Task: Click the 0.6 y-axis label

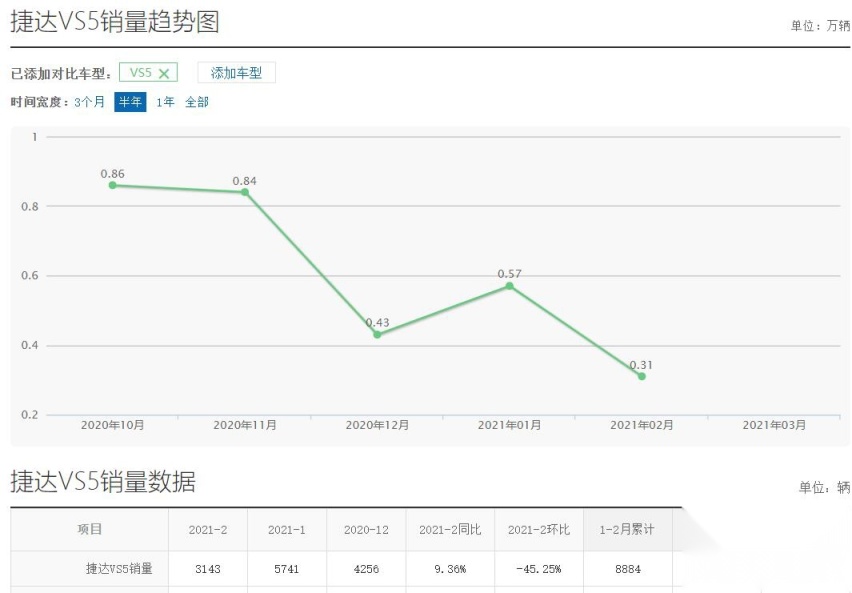Action: pos(30,276)
